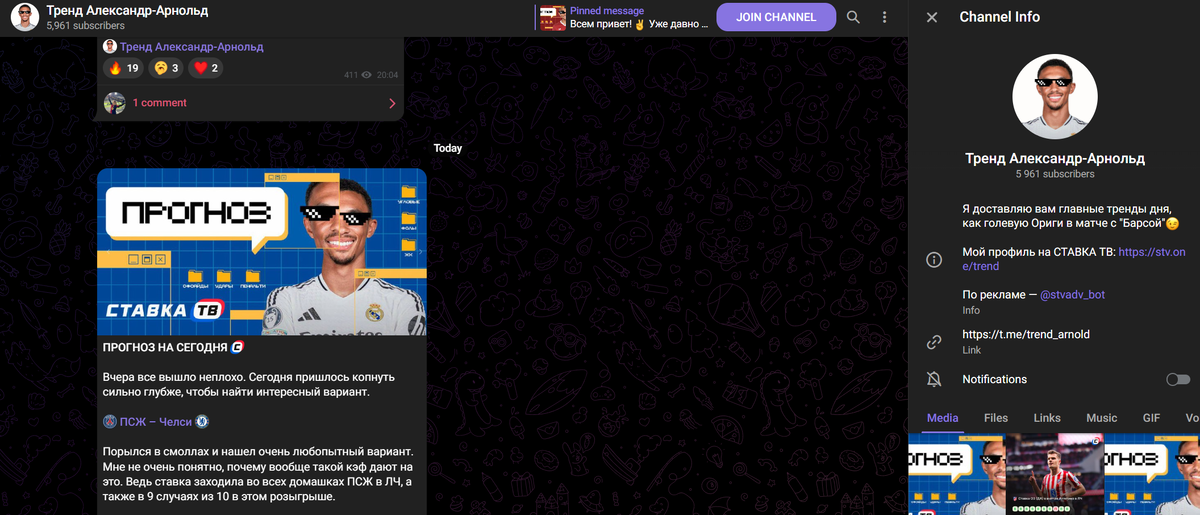Click the Today date separator
This screenshot has height=515, width=1200.
point(448,148)
